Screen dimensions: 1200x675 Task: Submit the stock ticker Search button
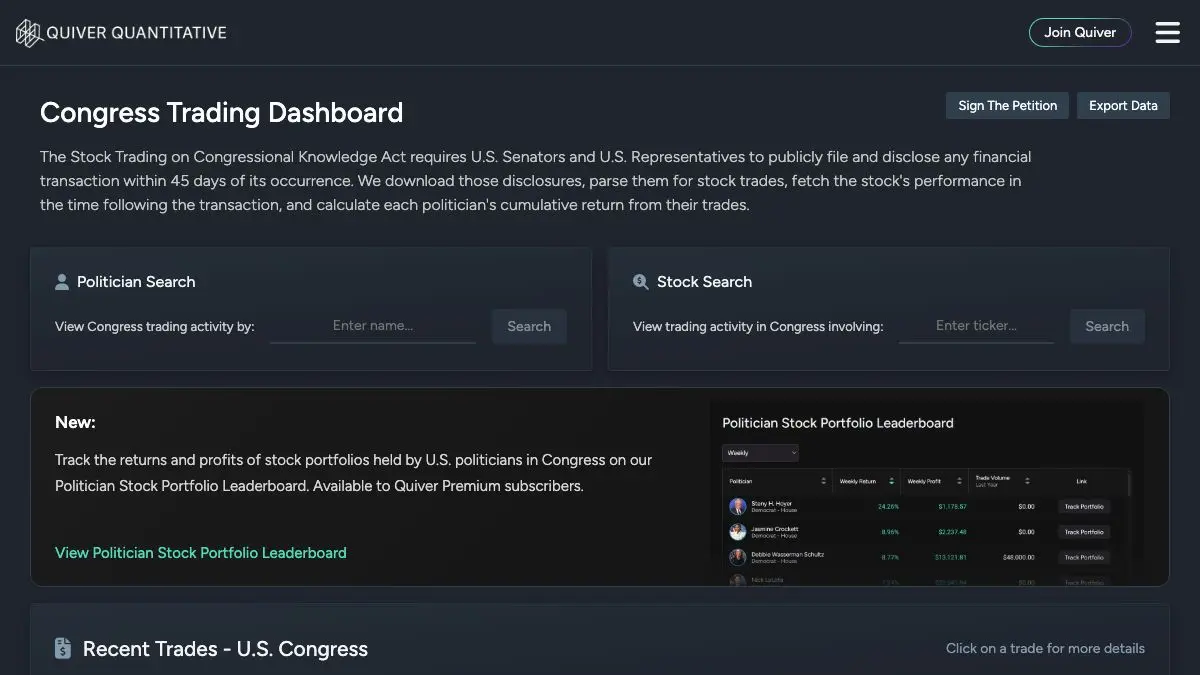[1107, 326]
